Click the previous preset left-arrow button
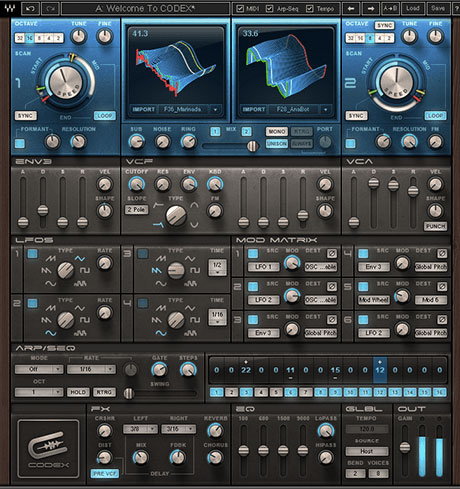 point(351,9)
